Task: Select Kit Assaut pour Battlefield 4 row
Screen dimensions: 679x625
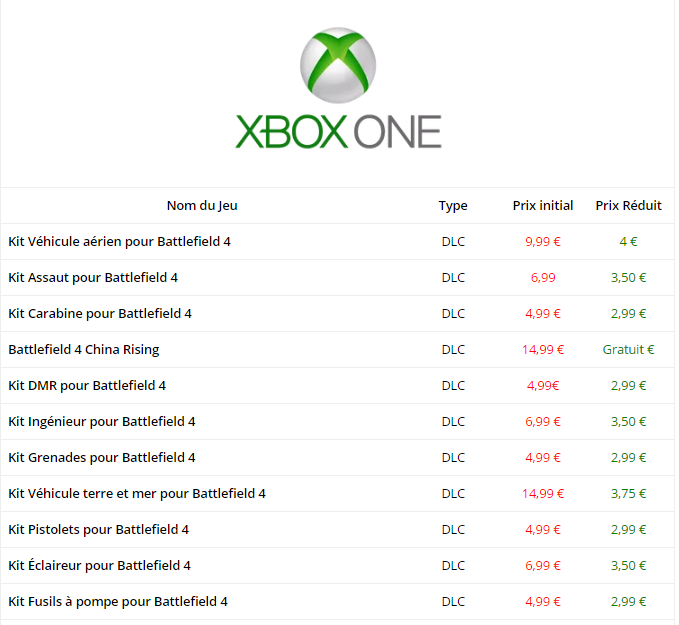Action: click(x=338, y=278)
